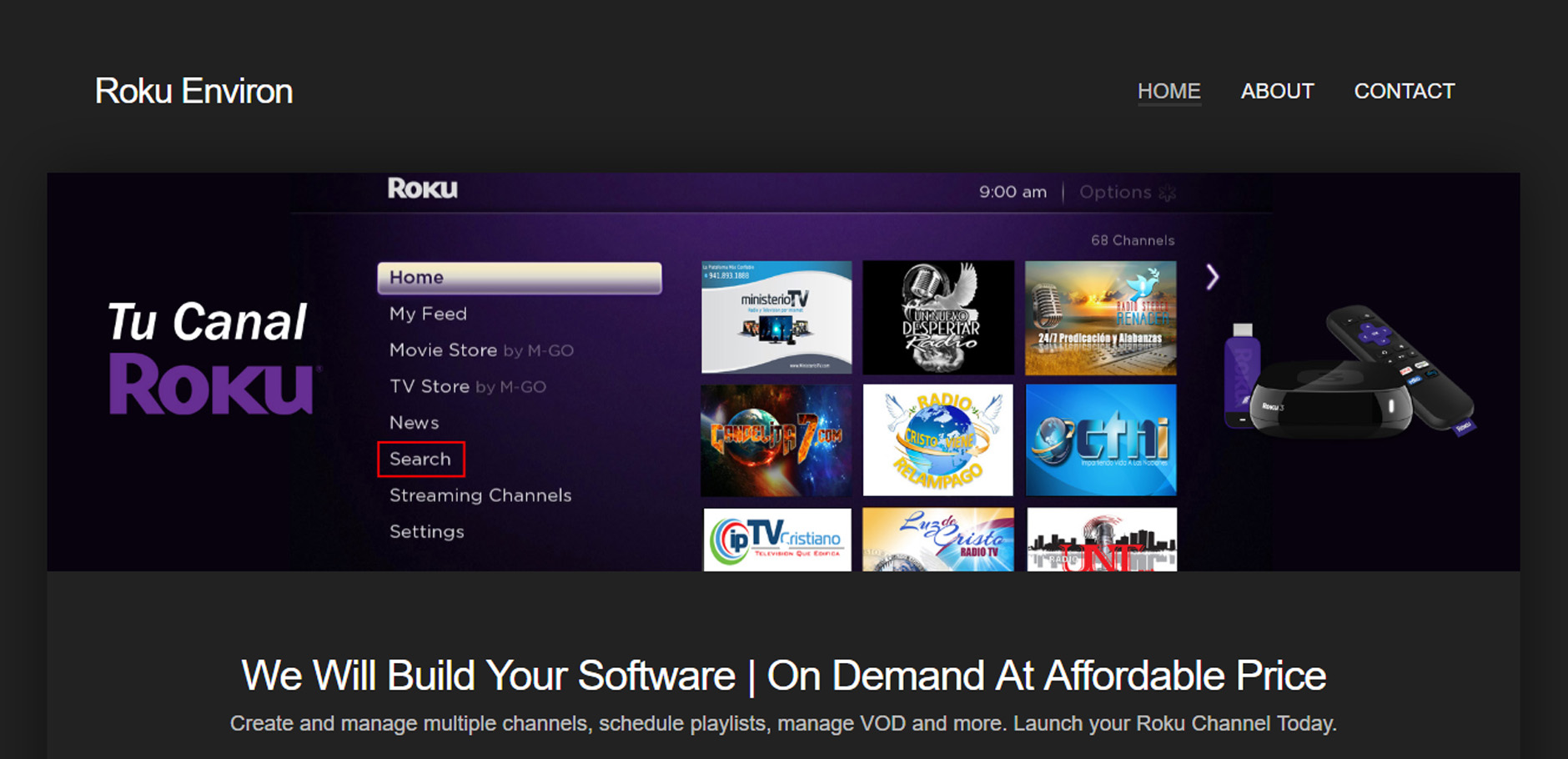
Task: Open the CONTACT page link
Action: (1404, 91)
